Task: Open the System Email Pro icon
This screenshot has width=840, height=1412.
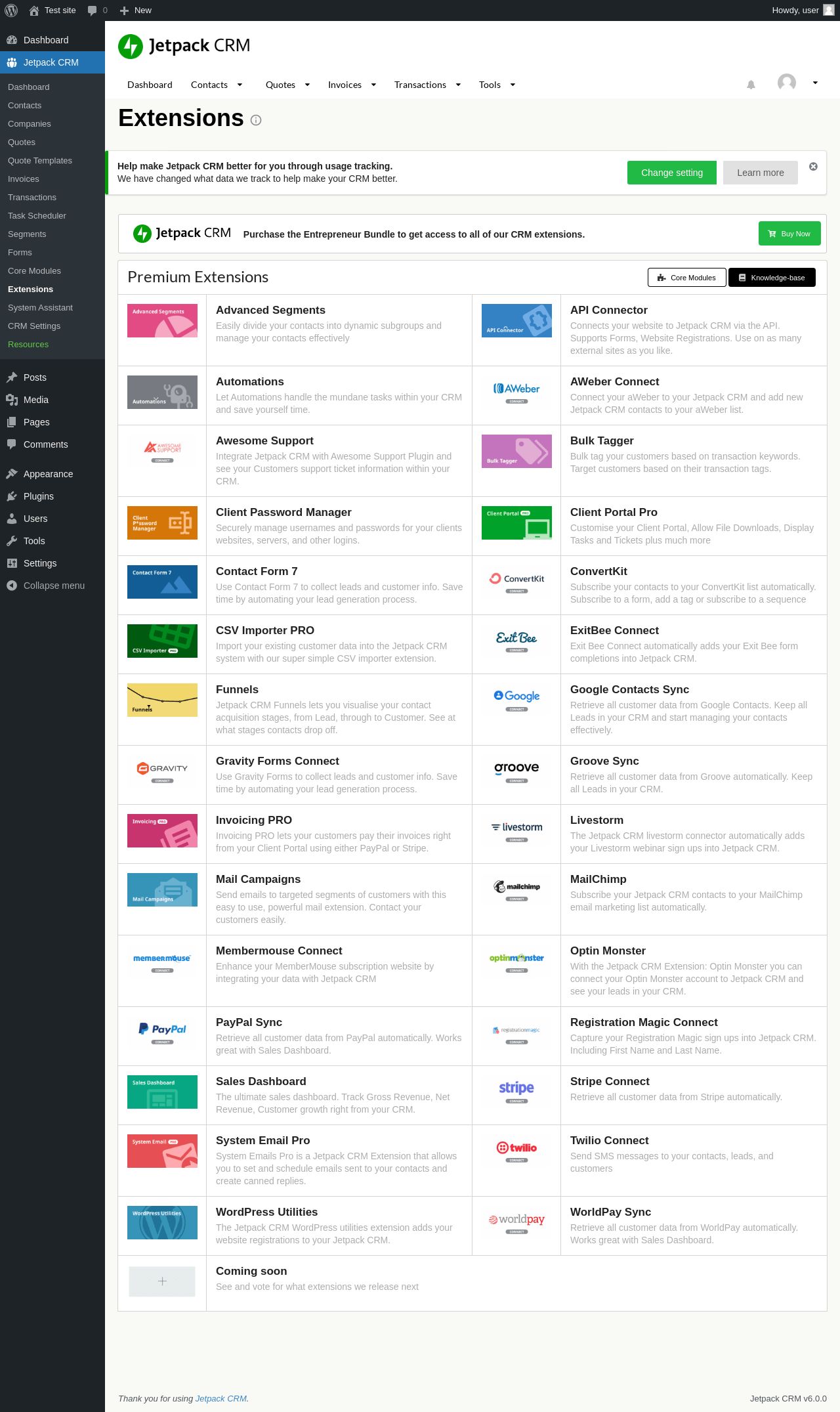Action: click(x=162, y=1151)
